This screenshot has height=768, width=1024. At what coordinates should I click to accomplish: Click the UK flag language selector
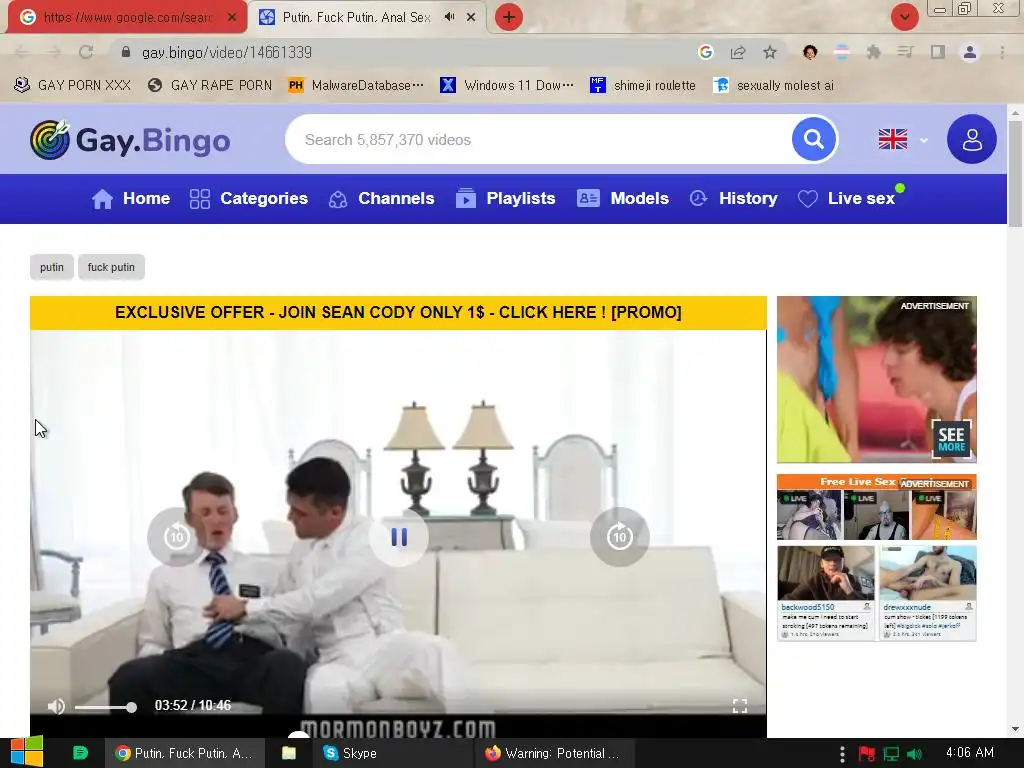pyautogui.click(x=893, y=139)
